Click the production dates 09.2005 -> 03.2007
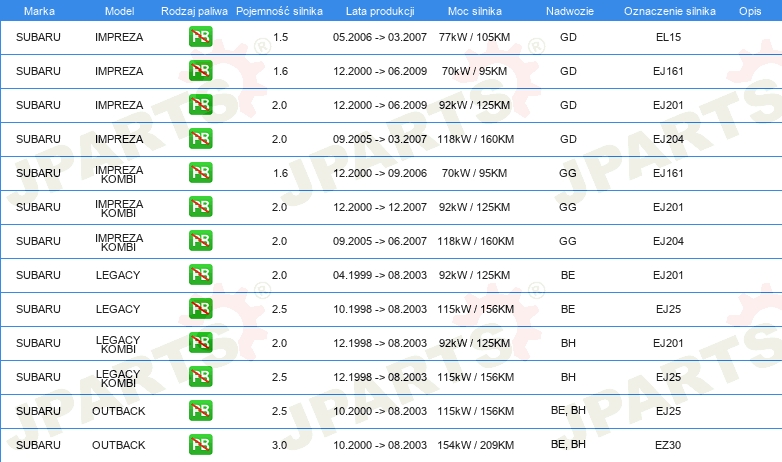This screenshot has height=462, width=782. pos(380,139)
